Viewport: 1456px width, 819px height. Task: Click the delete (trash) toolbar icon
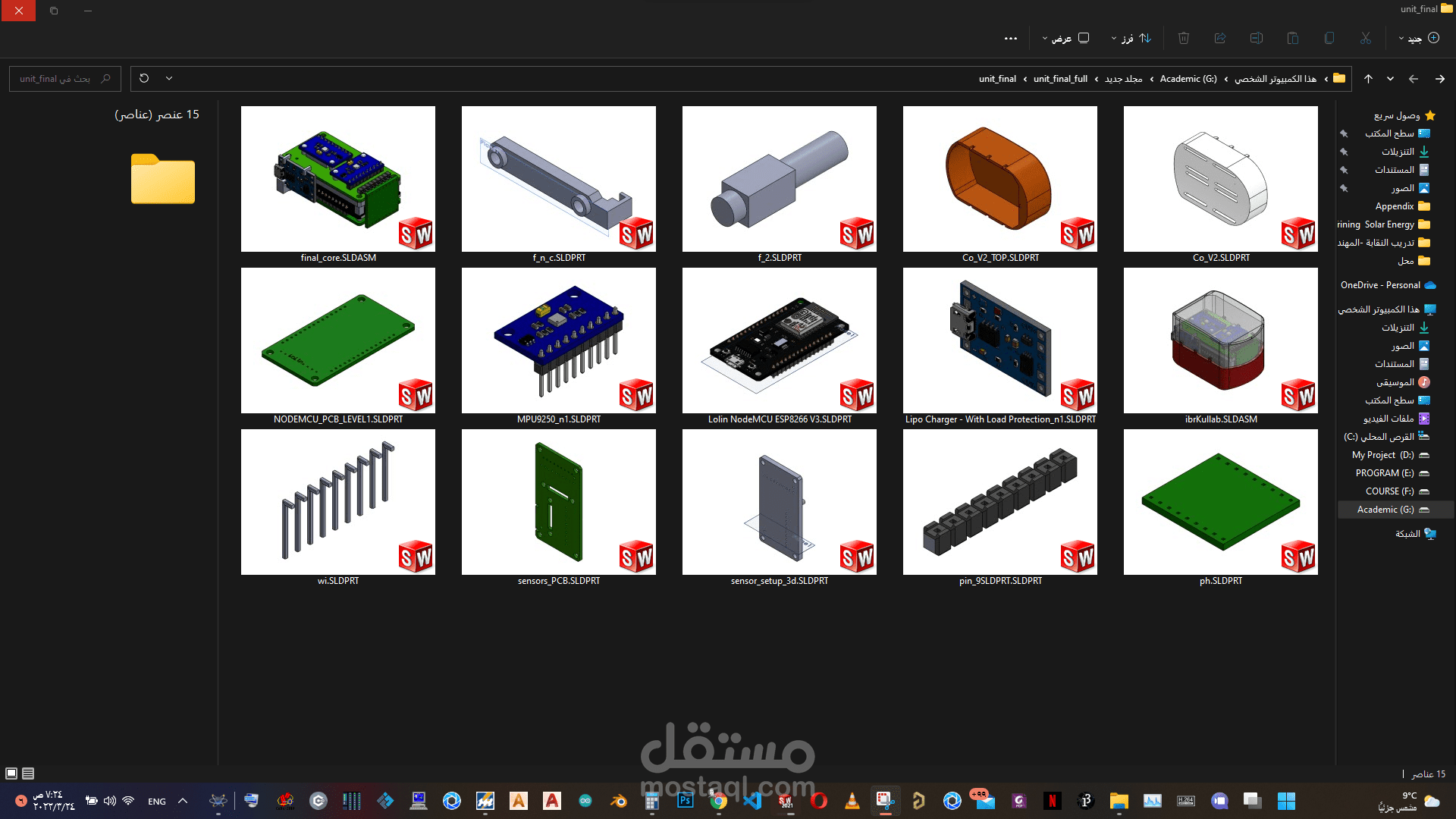coord(1184,38)
